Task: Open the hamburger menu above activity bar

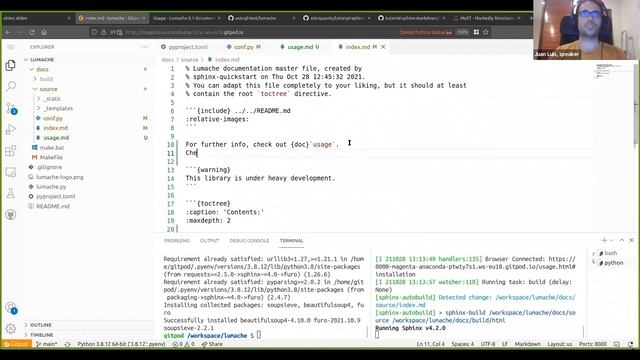Action: pyautogui.click(x=11, y=47)
